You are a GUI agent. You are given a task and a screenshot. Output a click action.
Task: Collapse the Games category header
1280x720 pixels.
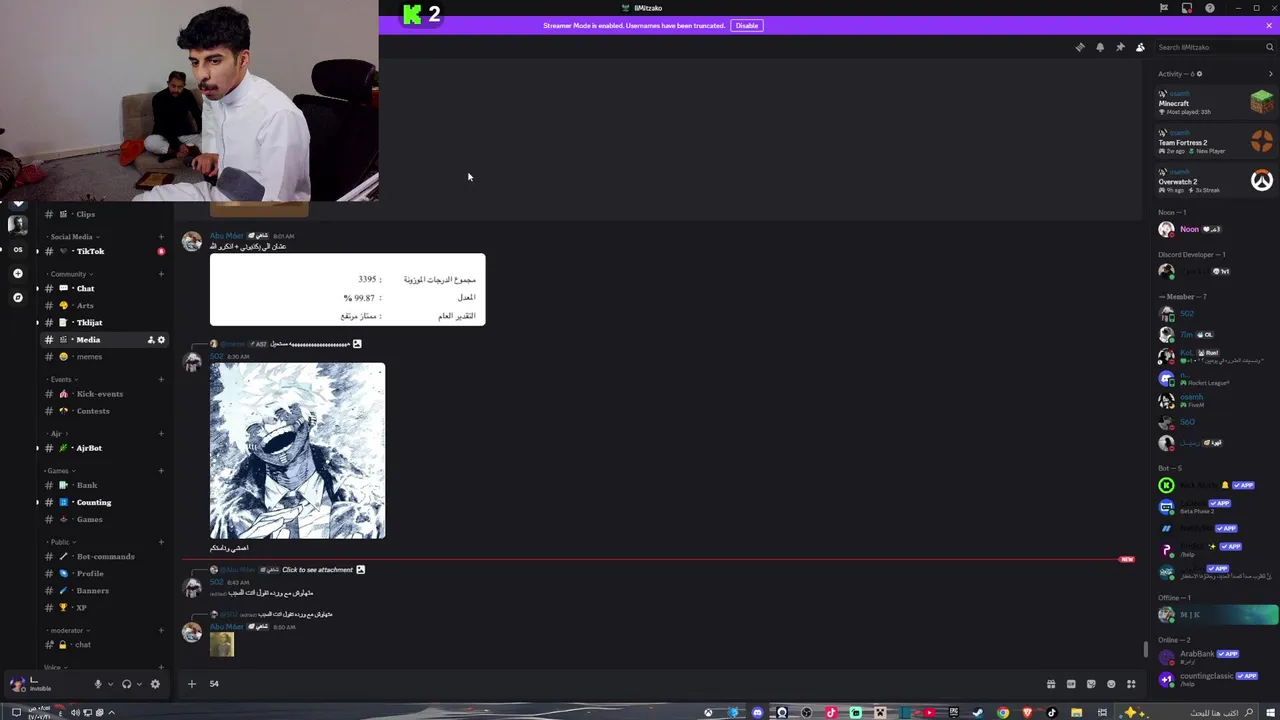pos(58,470)
